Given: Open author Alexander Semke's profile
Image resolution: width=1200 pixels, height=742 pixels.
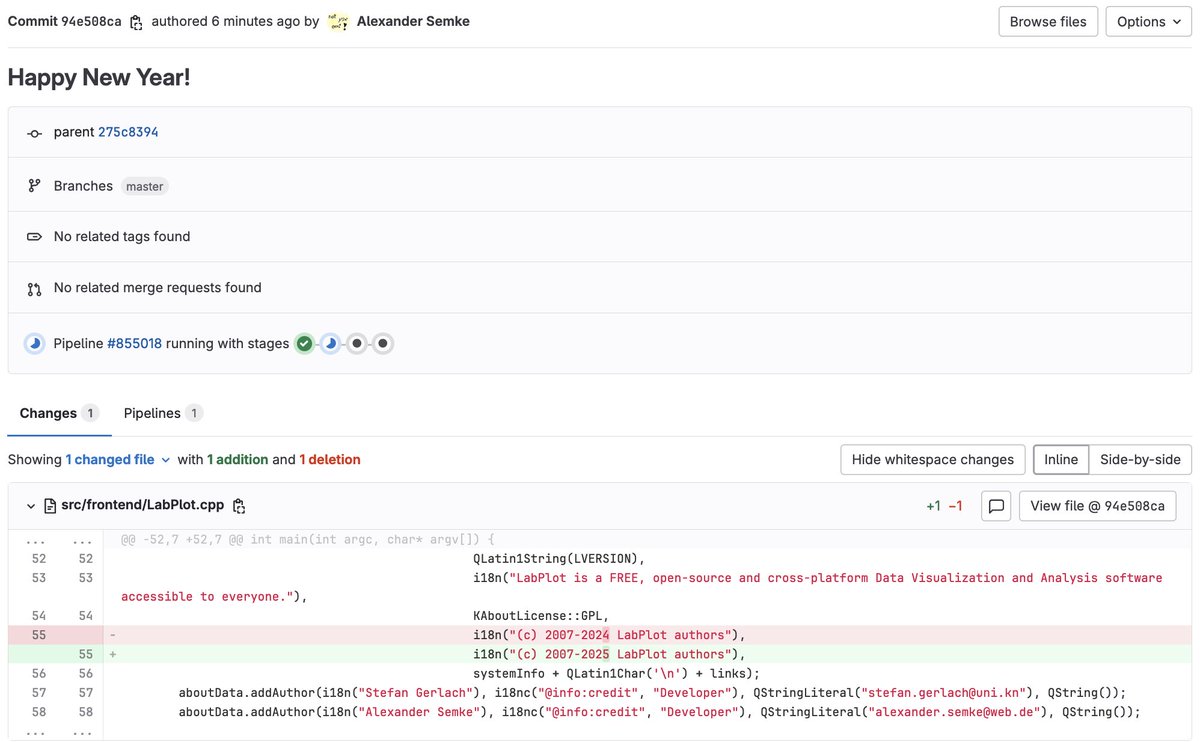Looking at the screenshot, I should pos(413,21).
